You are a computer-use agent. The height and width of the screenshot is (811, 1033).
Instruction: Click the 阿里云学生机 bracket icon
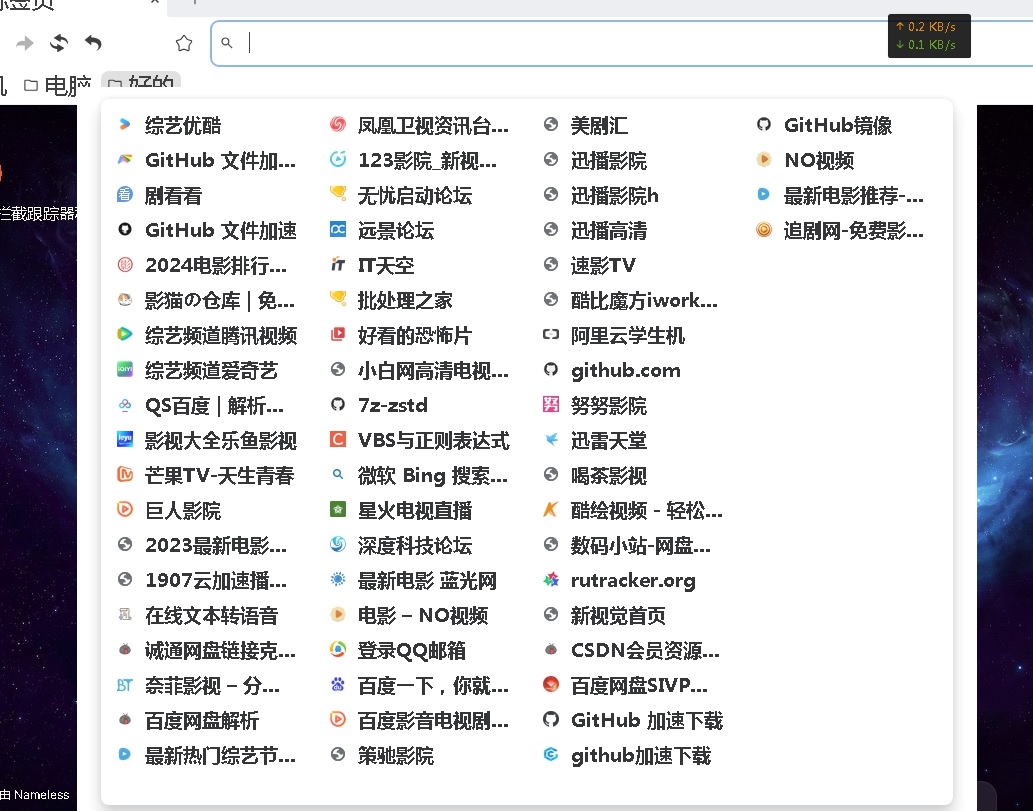[551, 335]
